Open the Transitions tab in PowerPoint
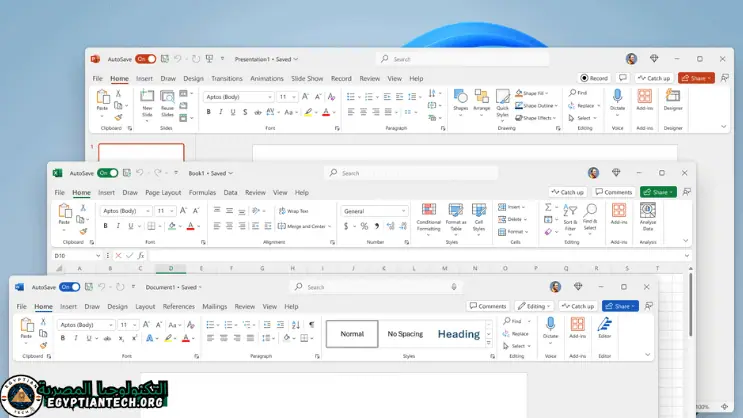This screenshot has height=418, width=743. (227, 78)
